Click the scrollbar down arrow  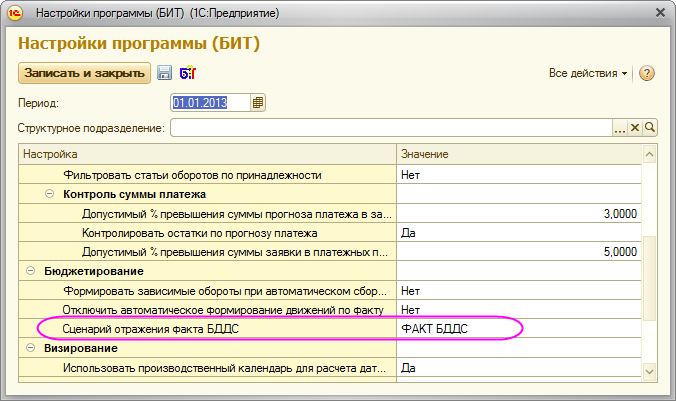[x=649, y=371]
